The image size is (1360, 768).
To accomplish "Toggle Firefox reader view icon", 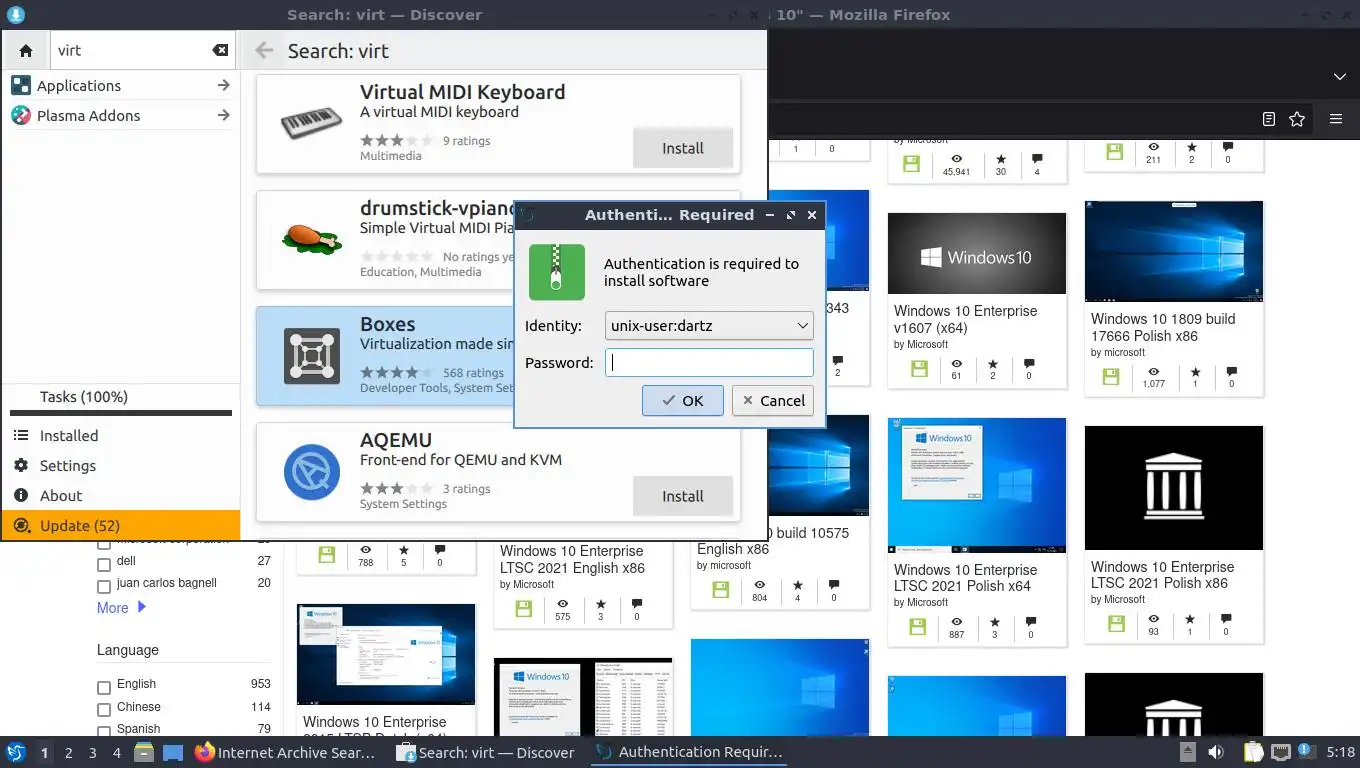I will pos(1269,119).
